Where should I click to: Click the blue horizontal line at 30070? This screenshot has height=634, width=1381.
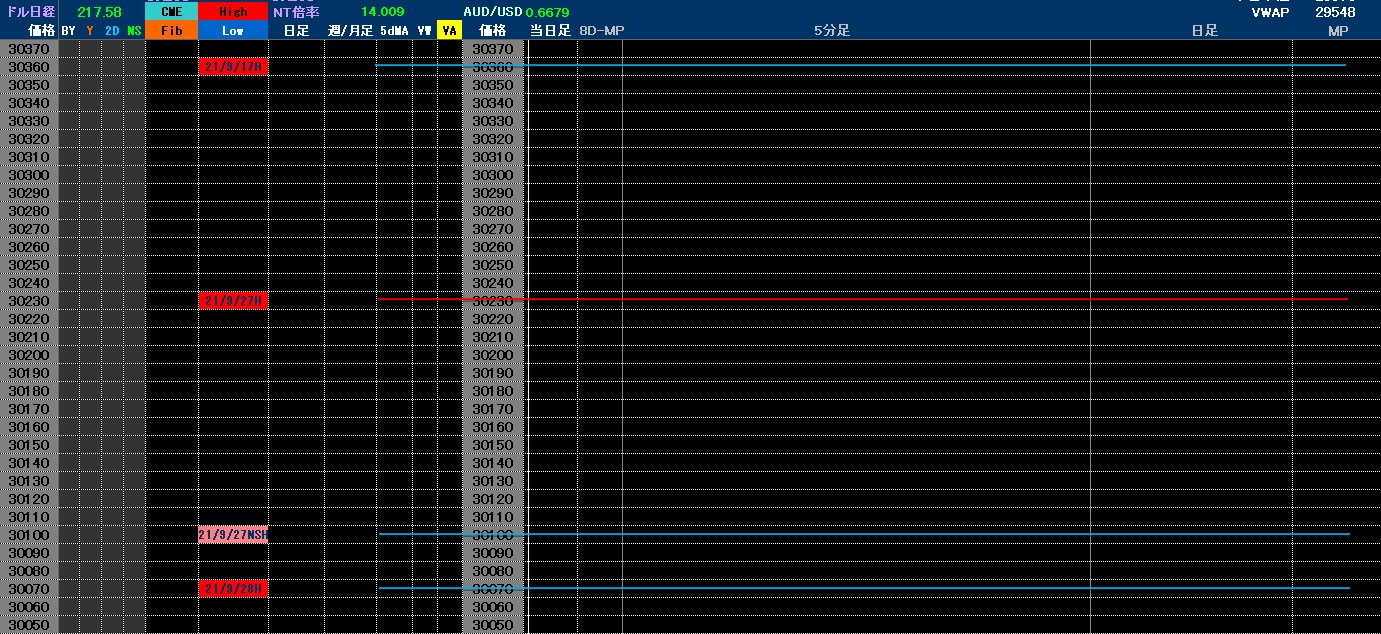coord(864,588)
